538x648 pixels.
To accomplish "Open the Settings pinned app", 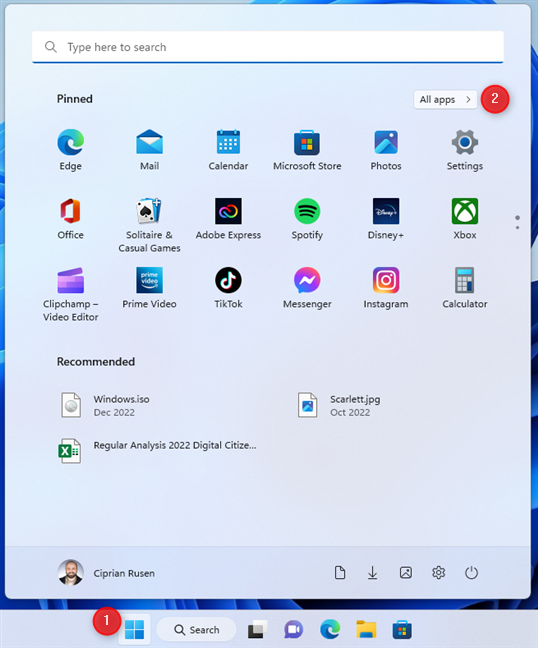I will click(465, 150).
